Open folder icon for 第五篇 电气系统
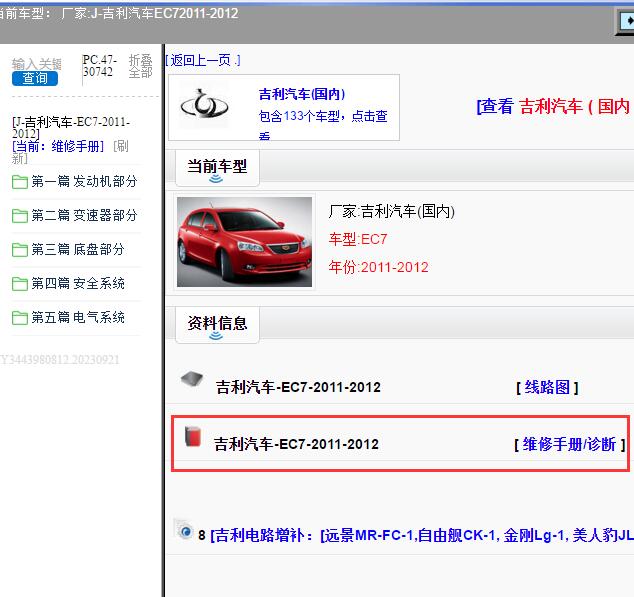This screenshot has height=597, width=634. 19,318
